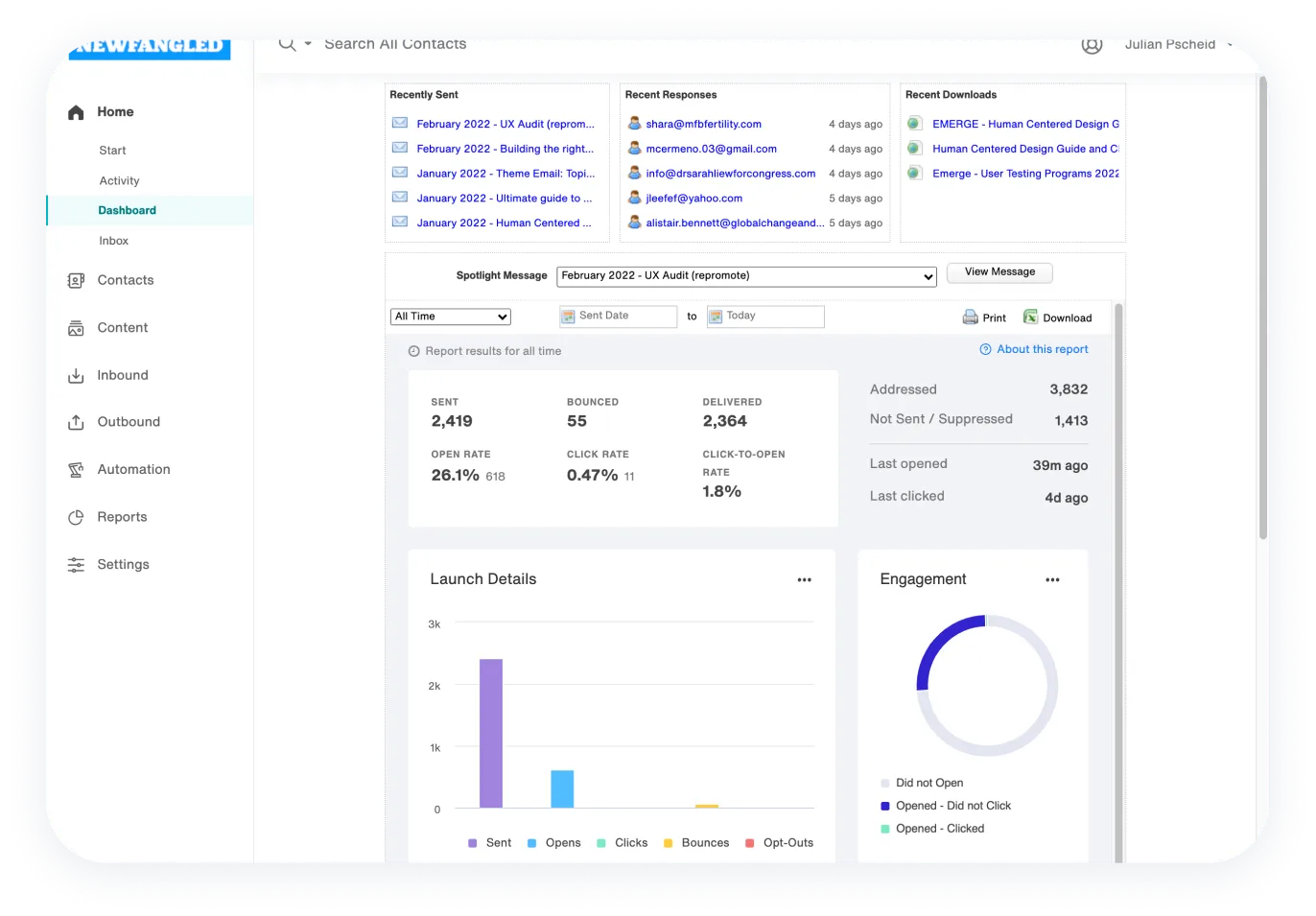
Task: Toggle the Launch Details options menu
Action: tap(805, 579)
